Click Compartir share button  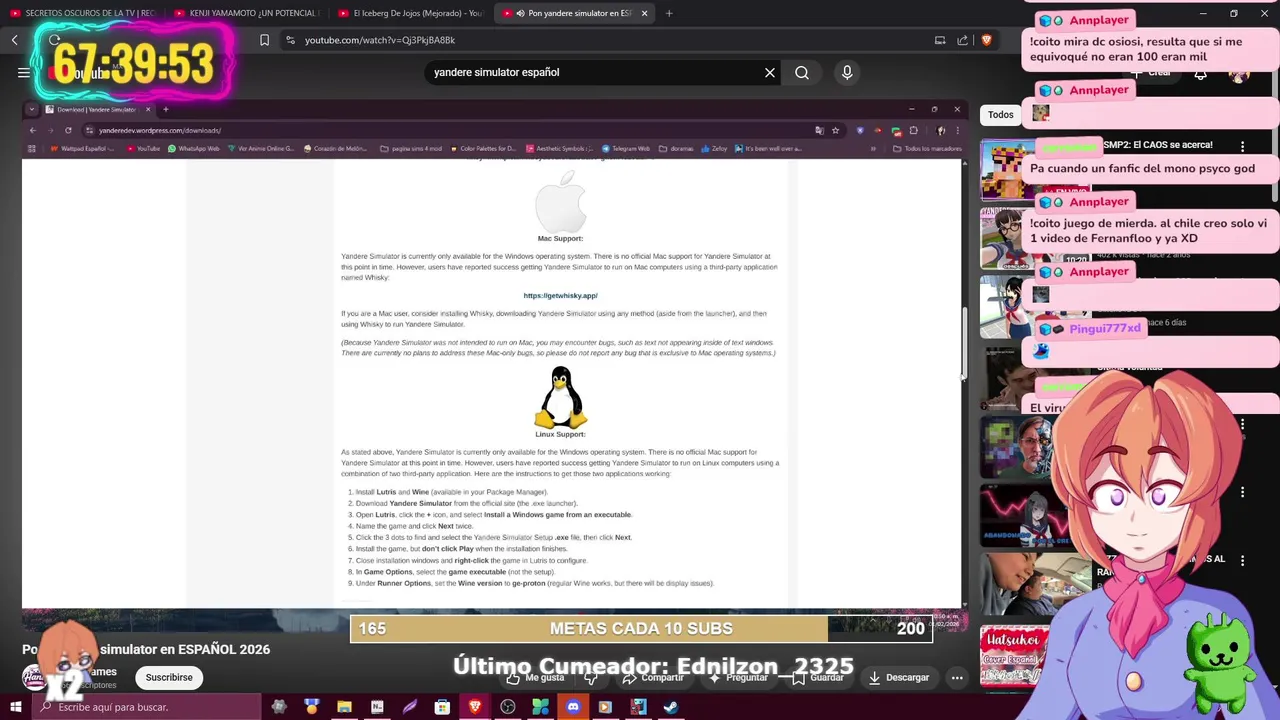click(653, 677)
